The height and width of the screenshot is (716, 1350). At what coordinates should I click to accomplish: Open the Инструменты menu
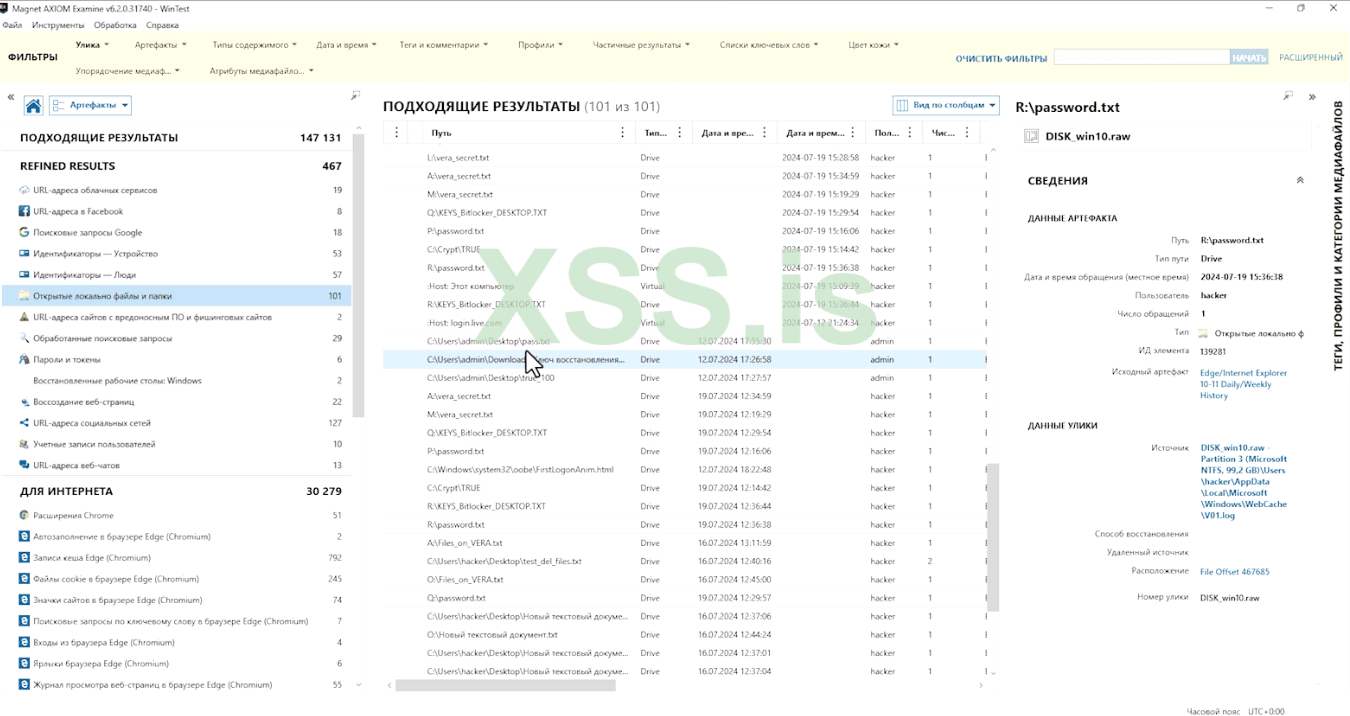pyautogui.click(x=58, y=25)
